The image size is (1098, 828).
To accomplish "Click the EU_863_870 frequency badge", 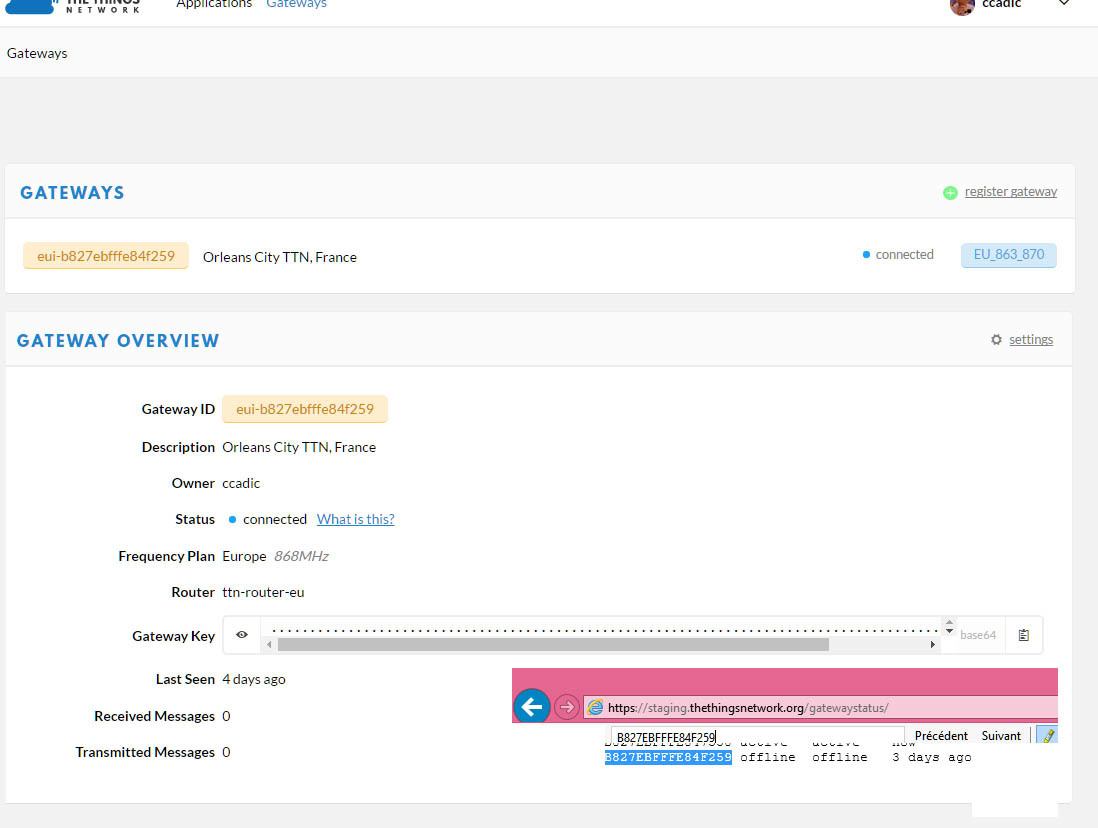I will (x=1008, y=254).
